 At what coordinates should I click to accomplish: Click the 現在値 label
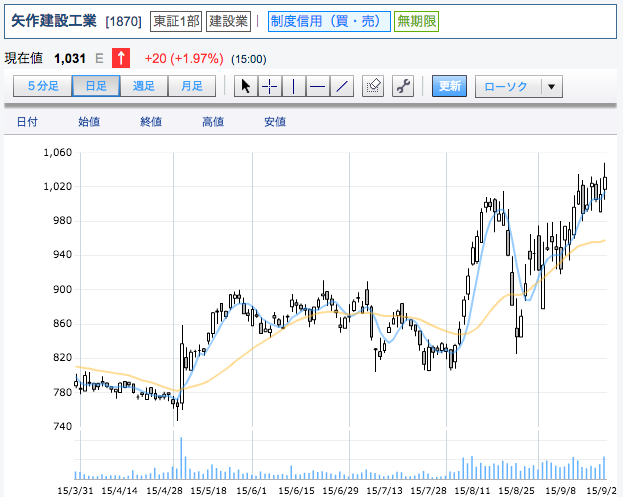click(23, 58)
